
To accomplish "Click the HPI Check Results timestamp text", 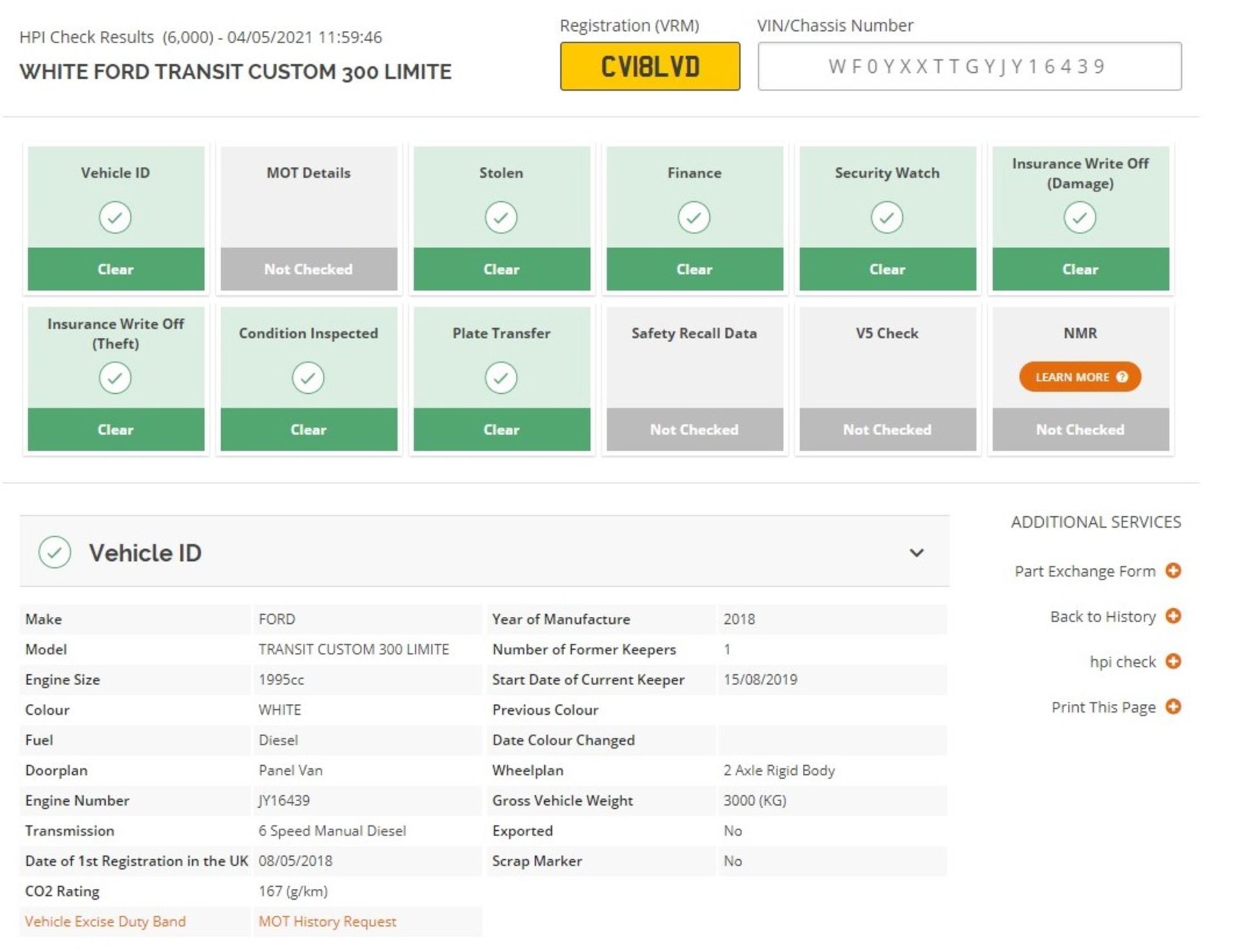I will 201,37.
